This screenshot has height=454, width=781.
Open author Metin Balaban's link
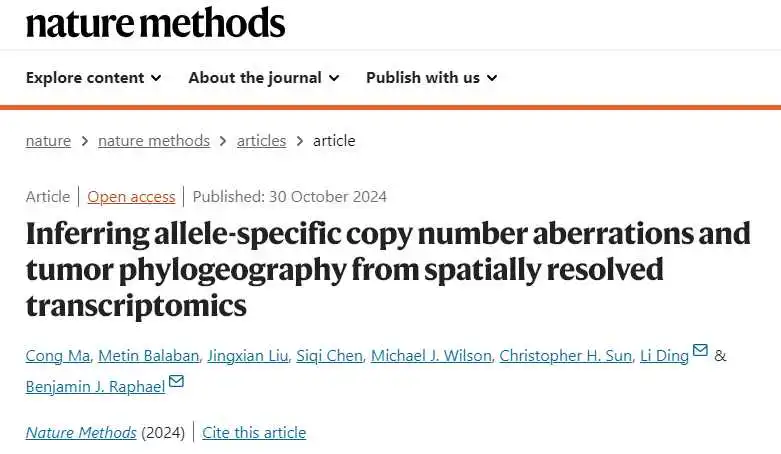point(148,355)
